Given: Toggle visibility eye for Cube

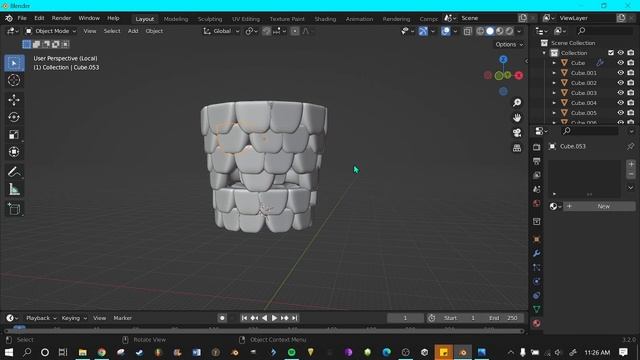Looking at the screenshot, I should [x=620, y=63].
